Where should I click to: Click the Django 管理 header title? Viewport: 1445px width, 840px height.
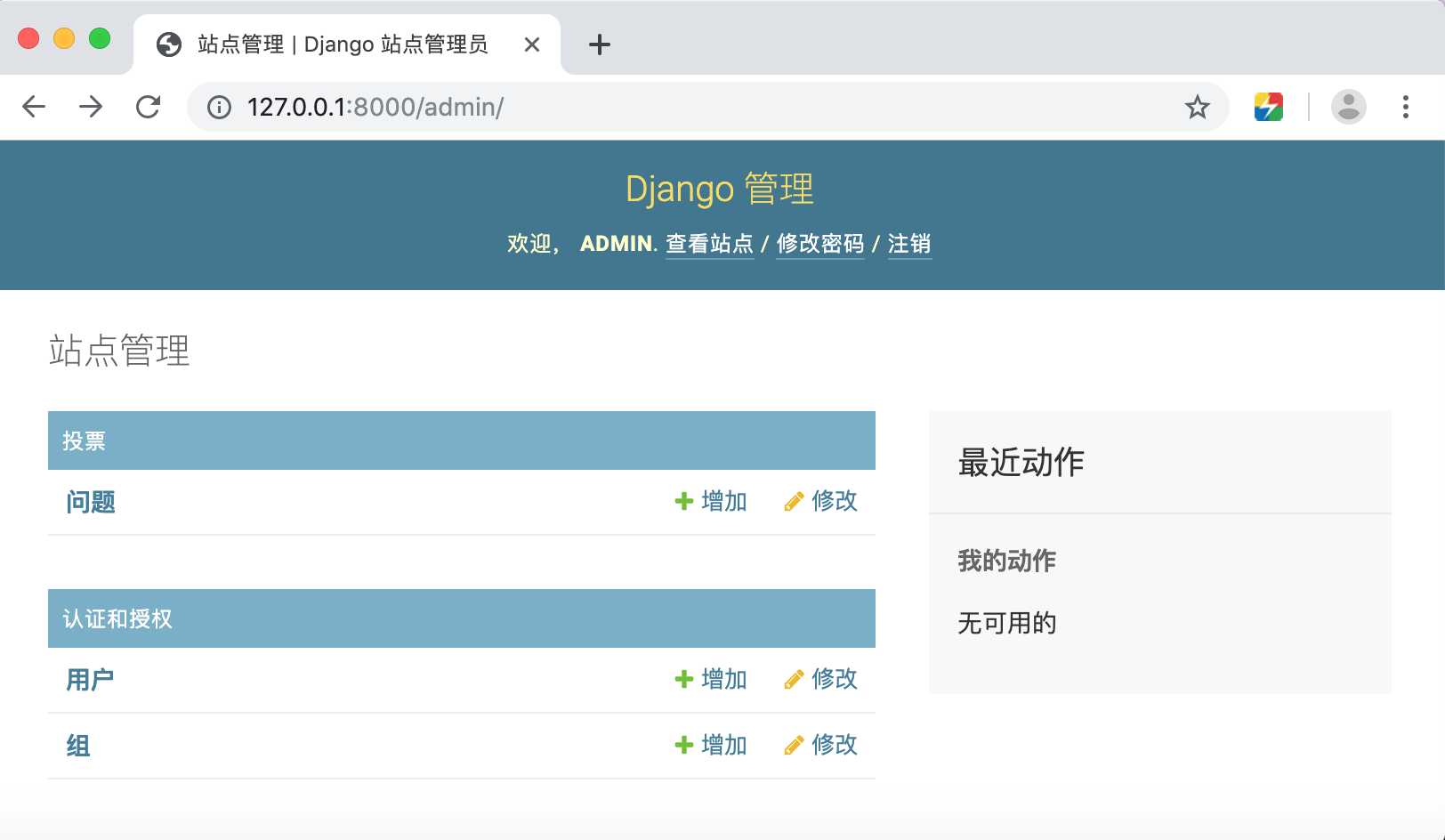pyautogui.click(x=720, y=189)
